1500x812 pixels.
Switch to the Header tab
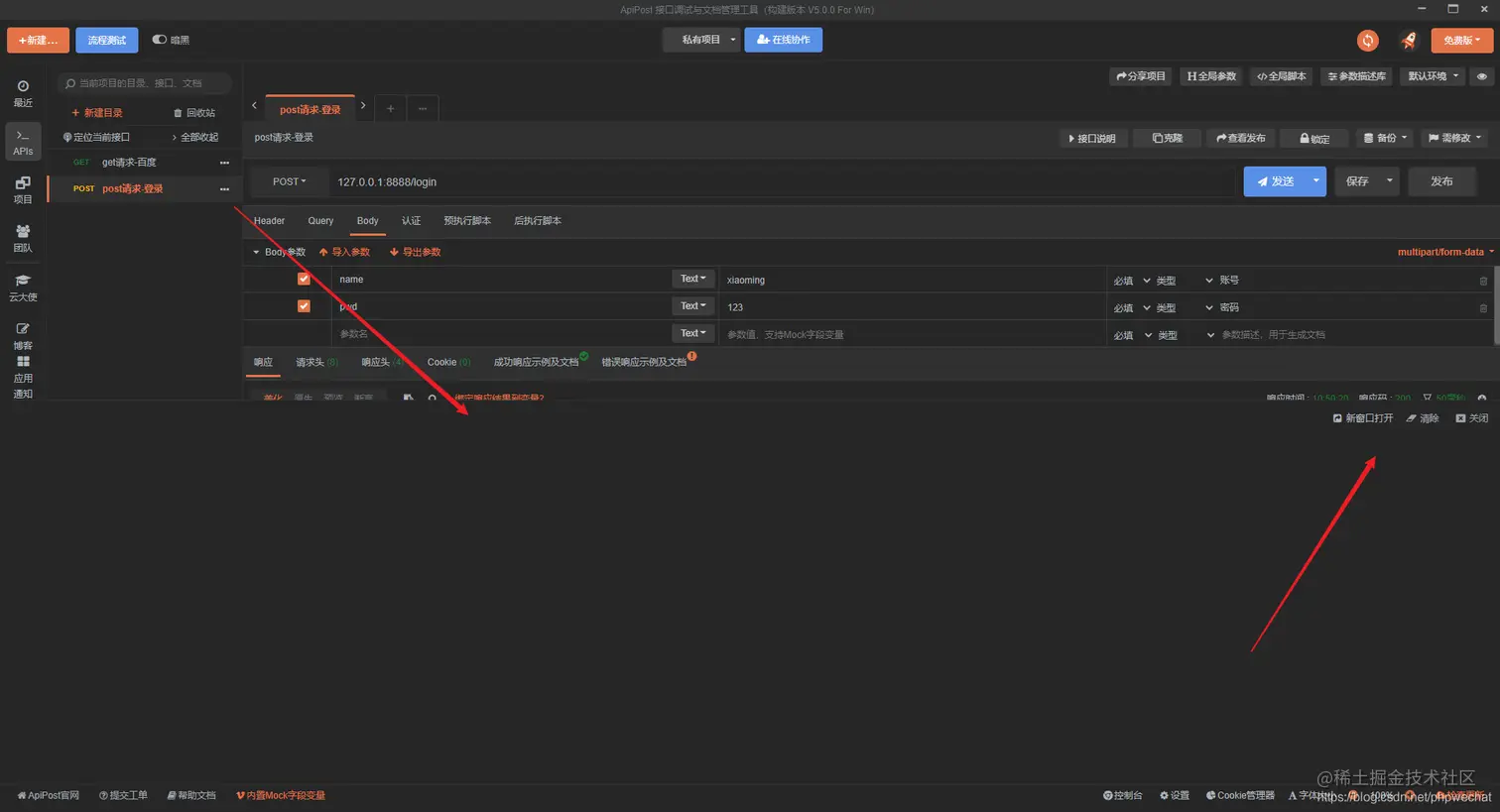[x=269, y=221]
